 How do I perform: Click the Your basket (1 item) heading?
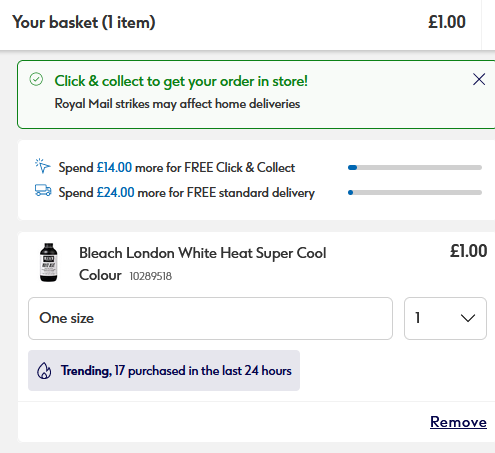[x=84, y=22]
